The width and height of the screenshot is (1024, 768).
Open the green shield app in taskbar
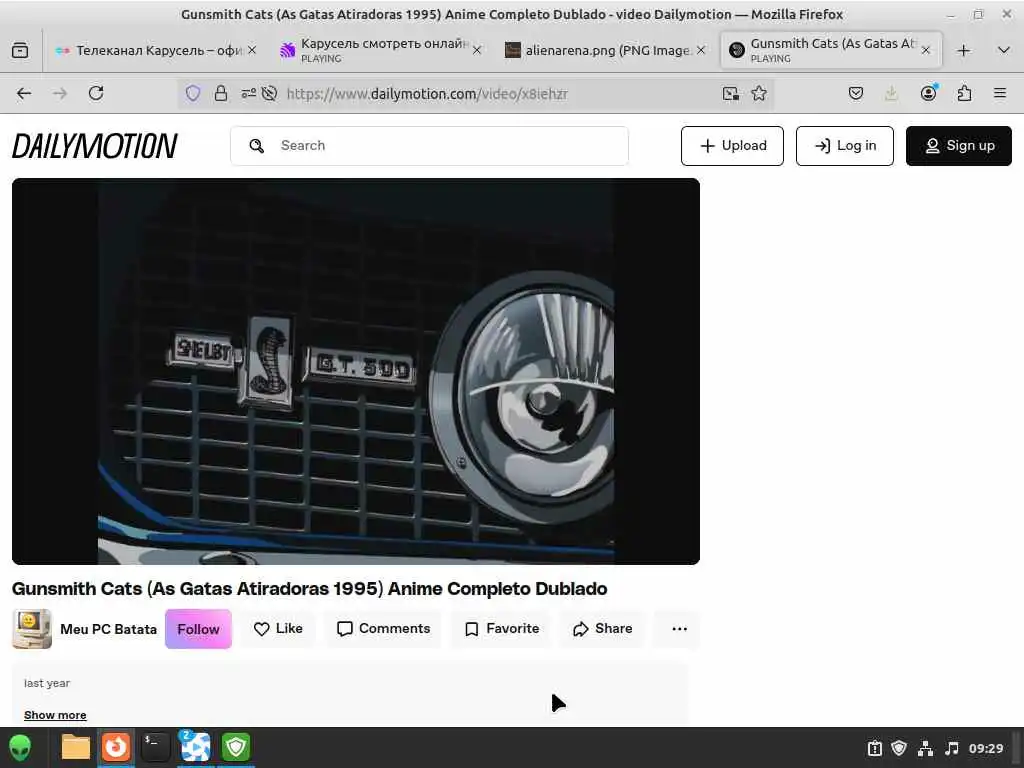pos(236,746)
